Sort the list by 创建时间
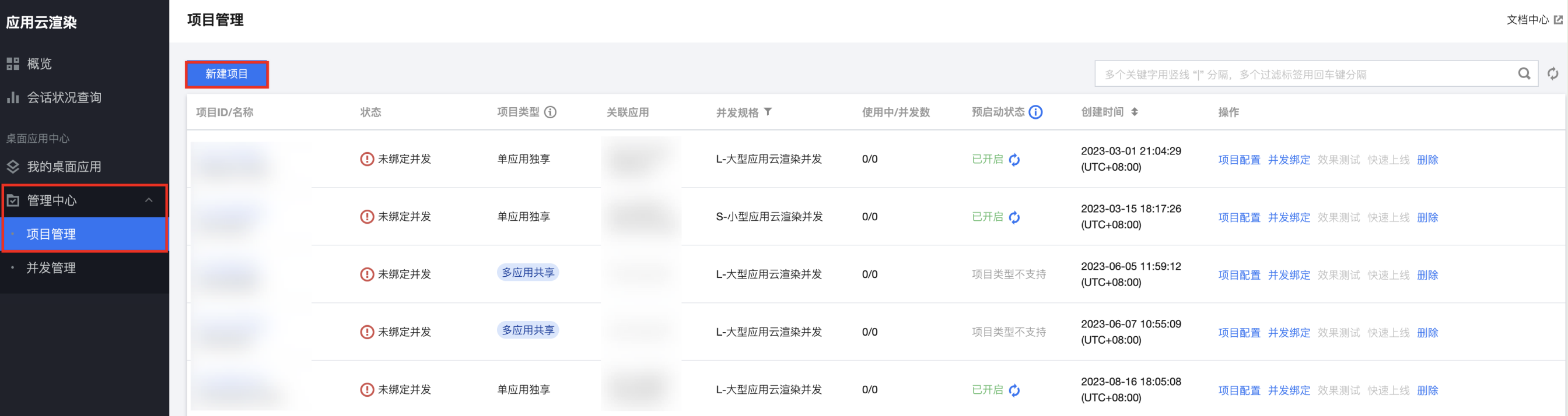Viewport: 1568px width, 416px height. [x=1135, y=112]
